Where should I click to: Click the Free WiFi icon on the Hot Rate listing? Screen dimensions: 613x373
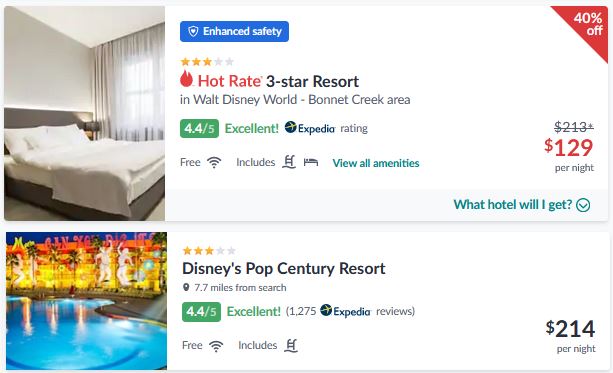[214, 162]
